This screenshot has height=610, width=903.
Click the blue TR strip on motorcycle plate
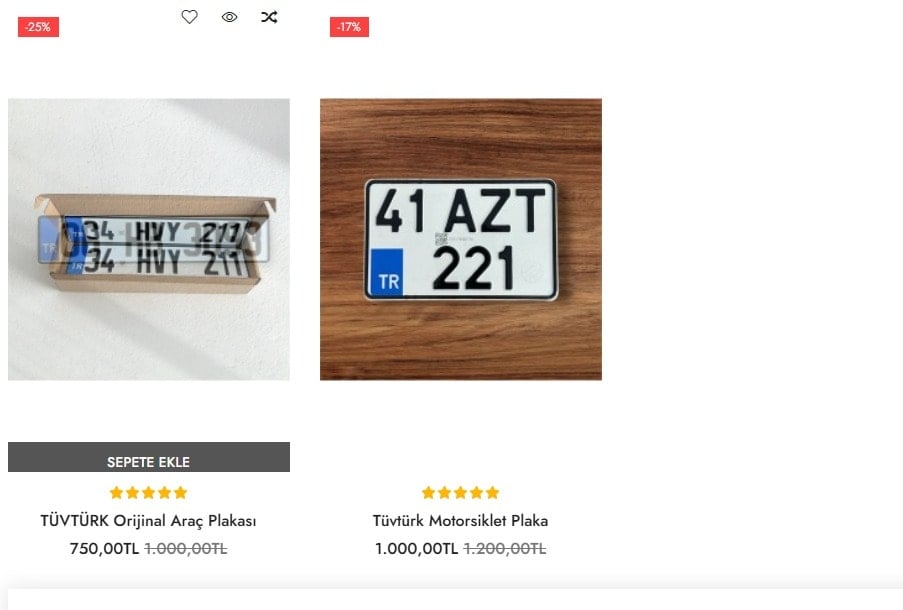[387, 272]
